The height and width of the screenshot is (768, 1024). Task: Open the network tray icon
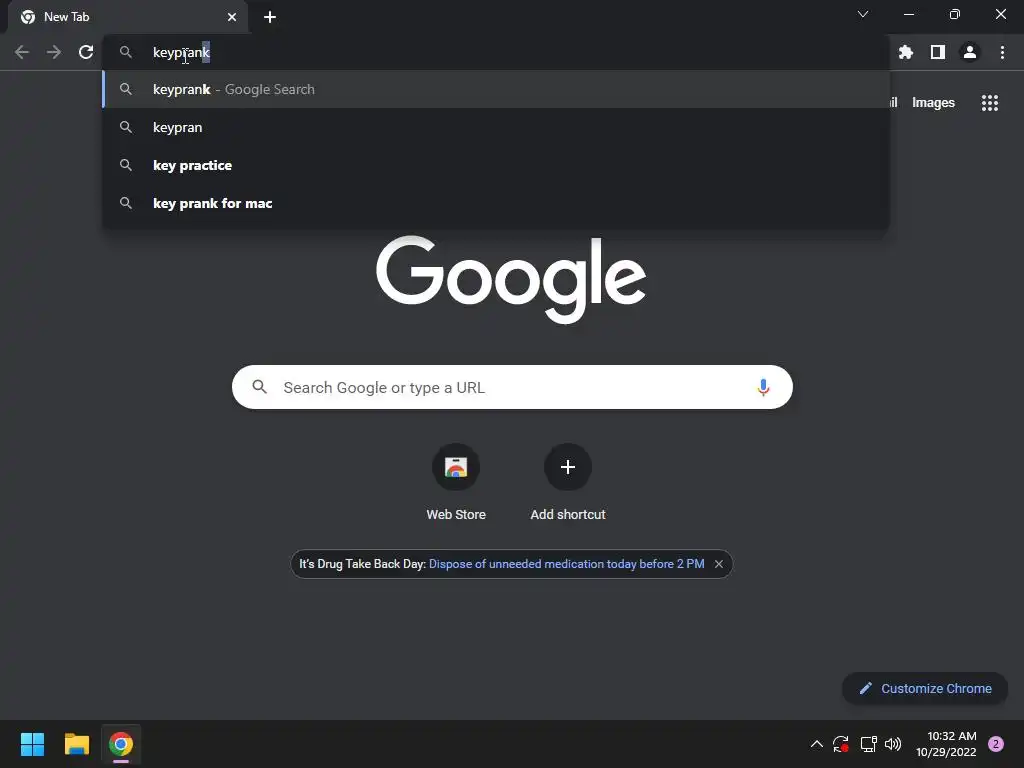(868, 744)
